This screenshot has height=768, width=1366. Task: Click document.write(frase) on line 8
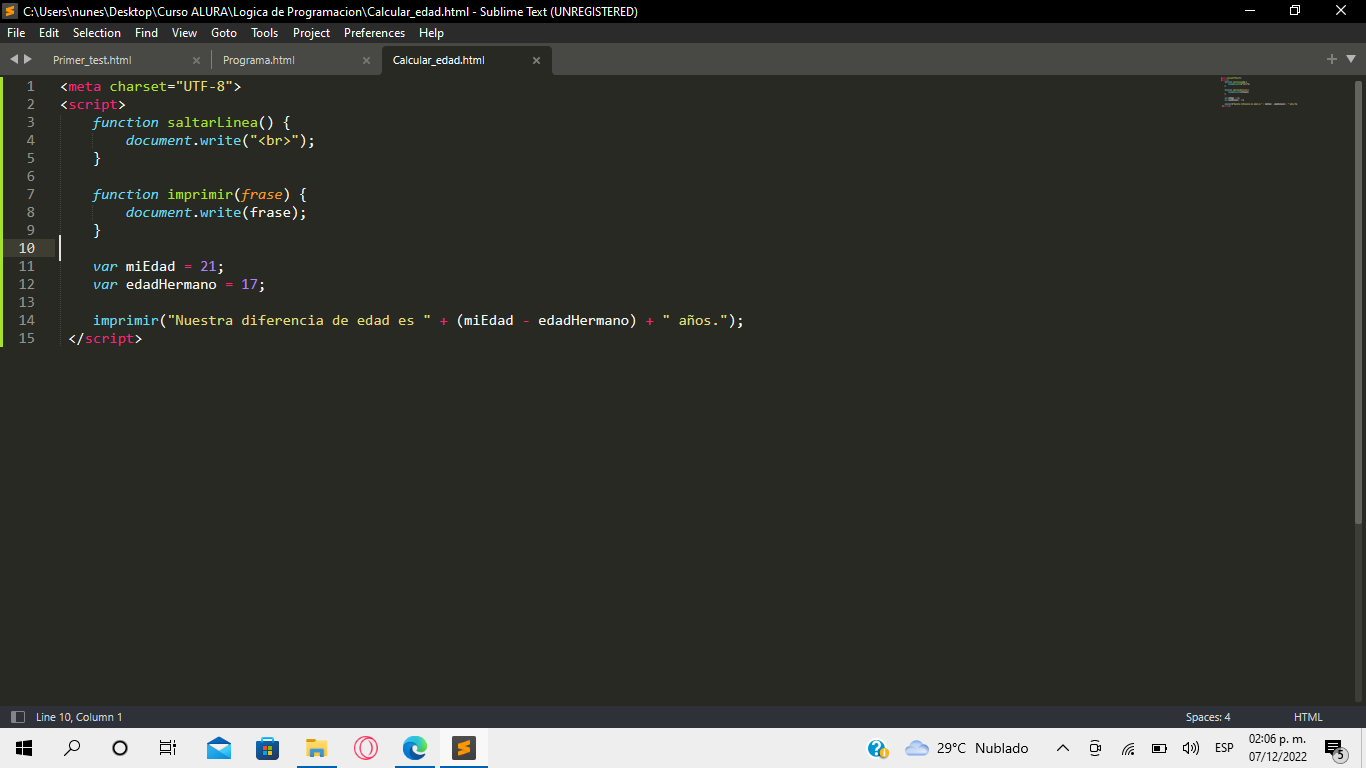point(216,212)
